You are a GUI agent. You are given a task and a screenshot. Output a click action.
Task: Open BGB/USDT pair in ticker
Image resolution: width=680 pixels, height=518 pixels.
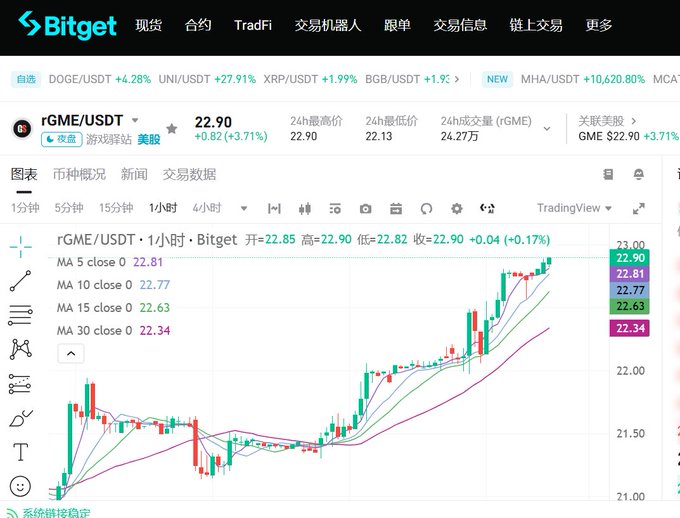point(407,79)
